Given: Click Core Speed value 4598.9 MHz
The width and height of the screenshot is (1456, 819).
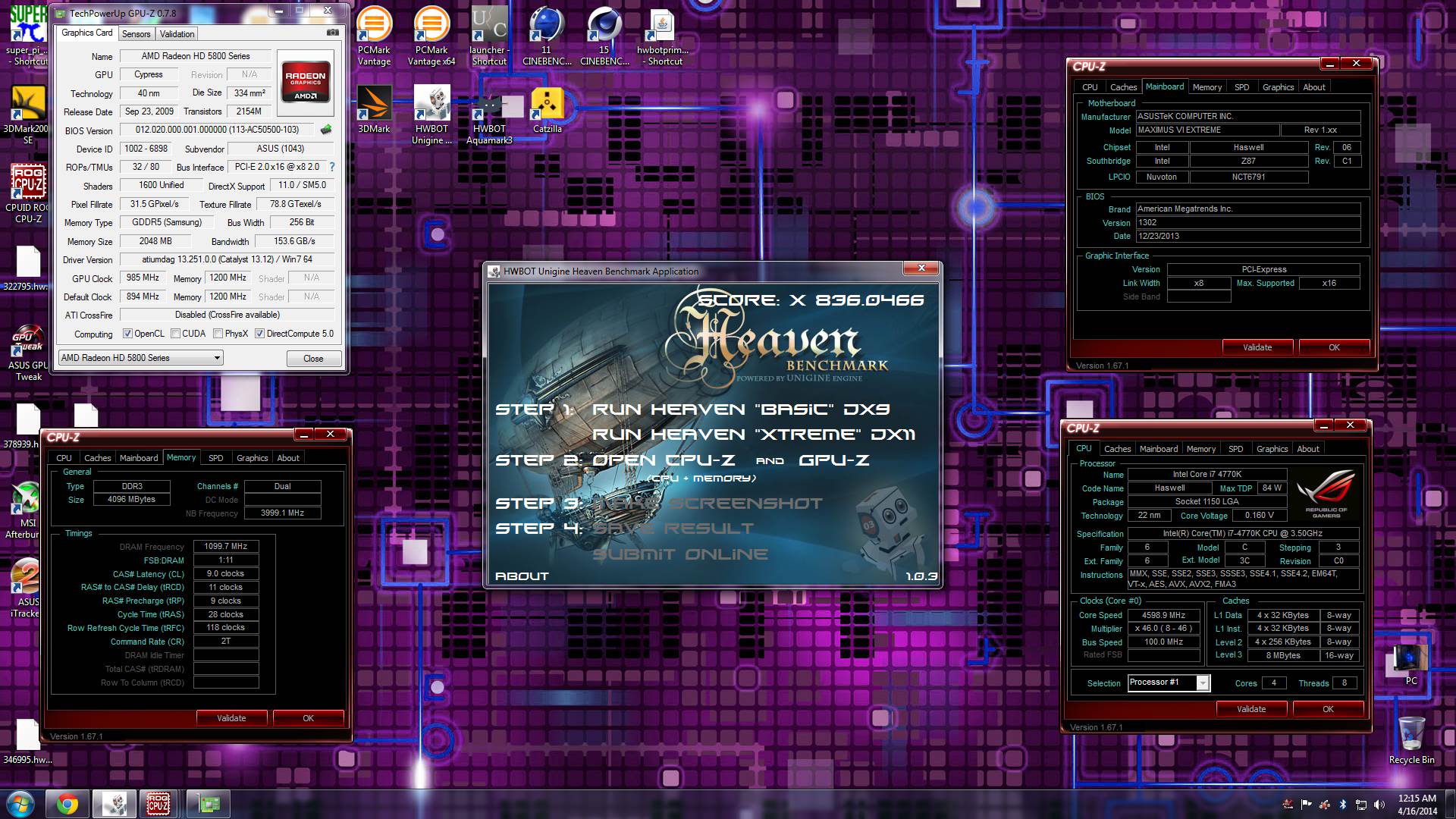Looking at the screenshot, I should 1164,615.
